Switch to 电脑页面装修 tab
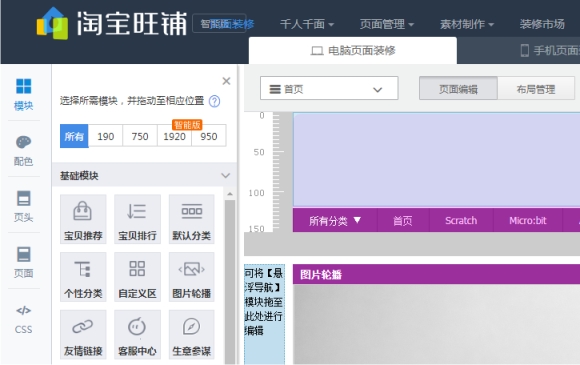 click(353, 50)
